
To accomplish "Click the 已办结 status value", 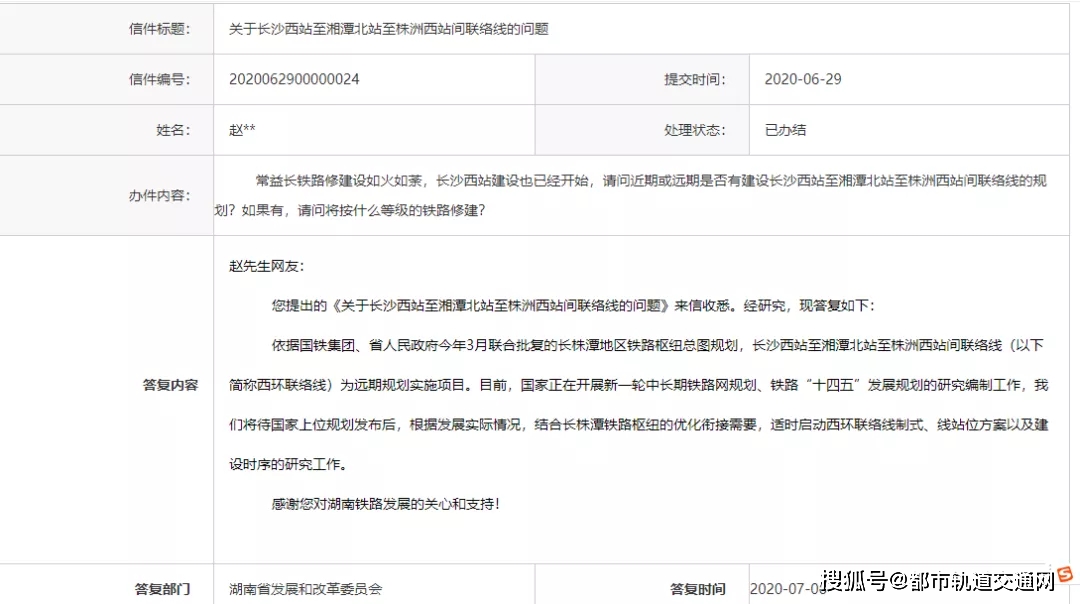I will point(785,130).
